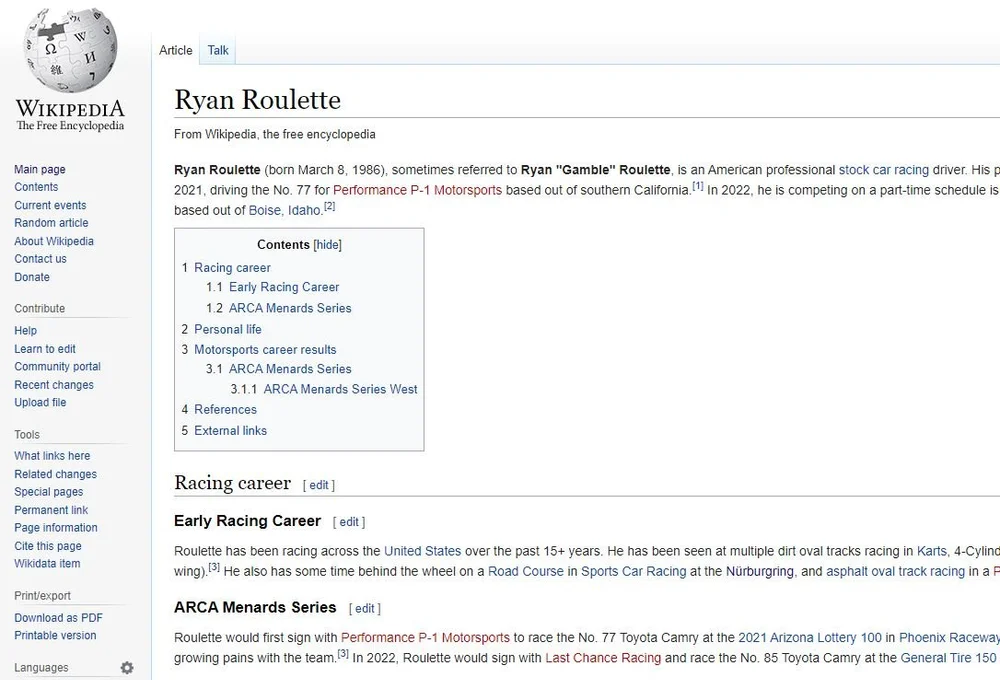Image resolution: width=1000 pixels, height=680 pixels.
Task: Open the Current events page
Action: click(49, 204)
